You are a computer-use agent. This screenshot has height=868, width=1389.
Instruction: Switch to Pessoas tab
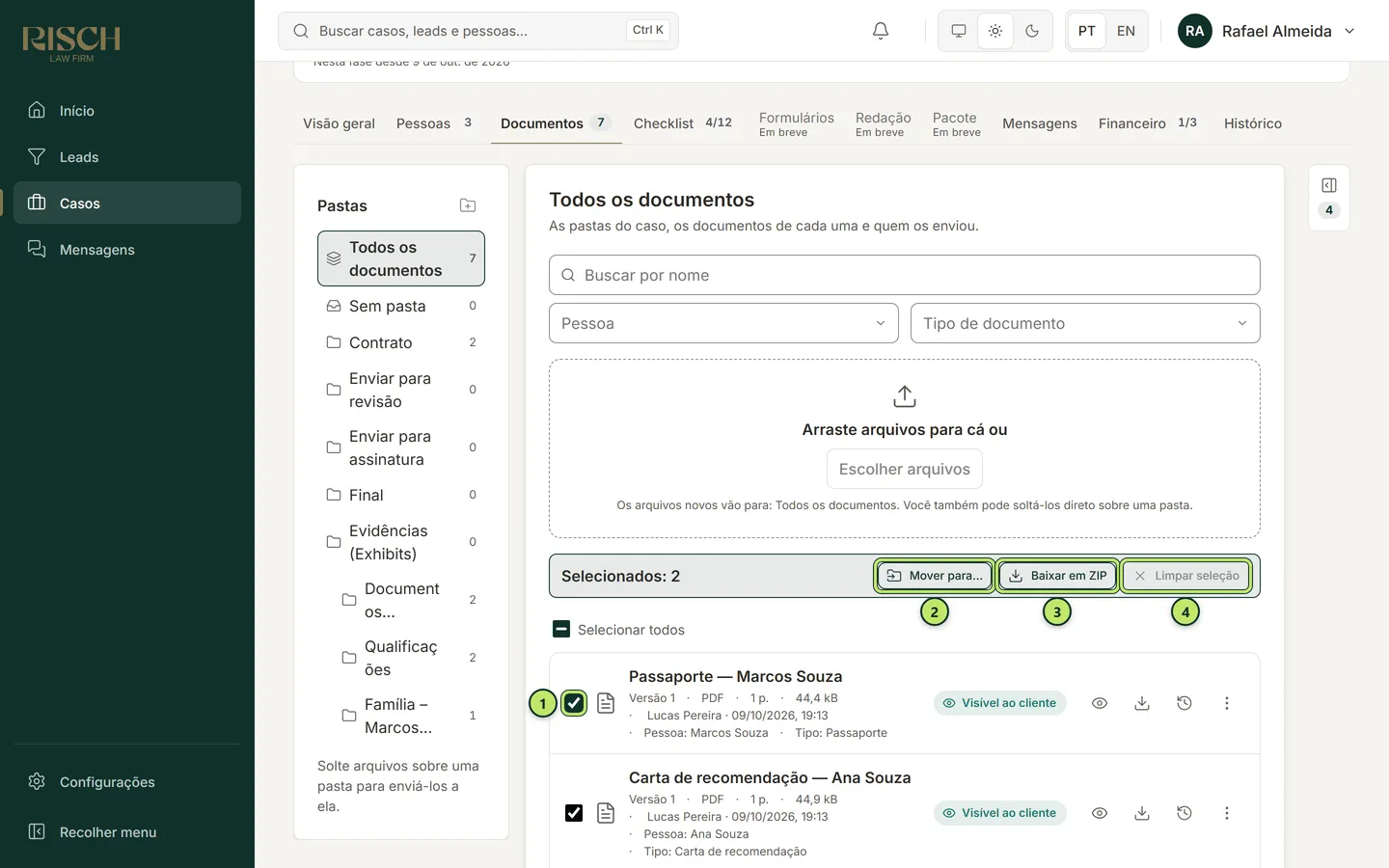pyautogui.click(x=434, y=123)
